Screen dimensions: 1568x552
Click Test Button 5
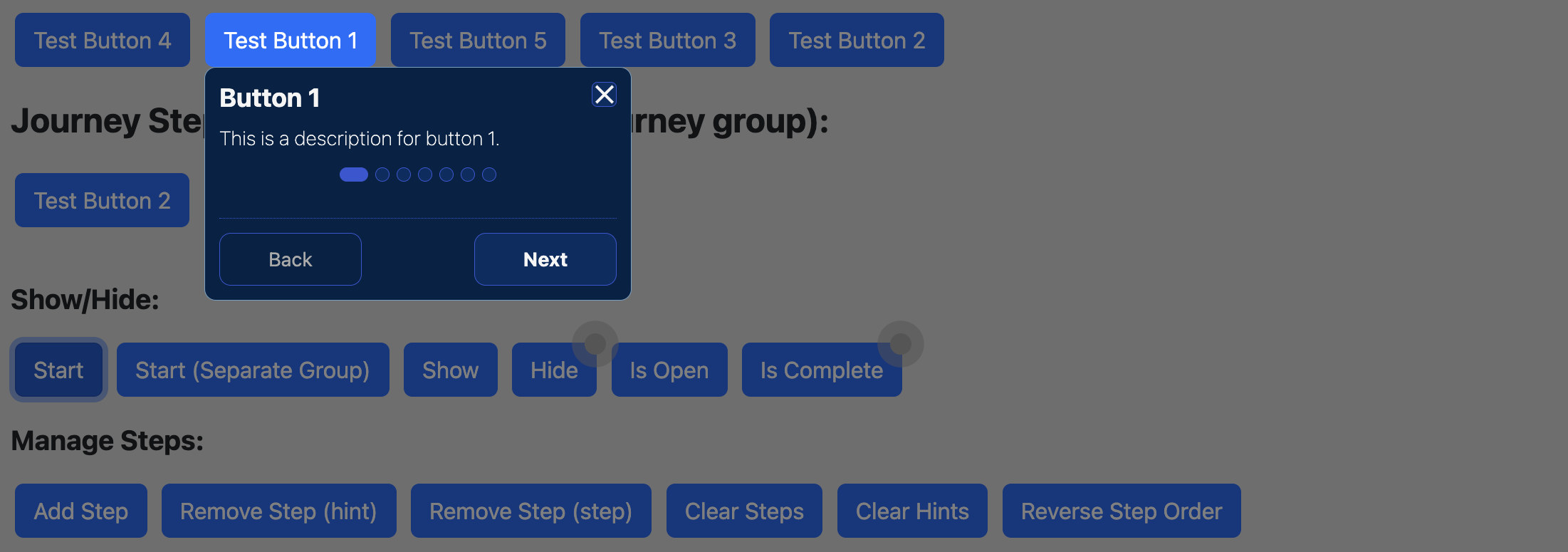pyautogui.click(x=478, y=41)
